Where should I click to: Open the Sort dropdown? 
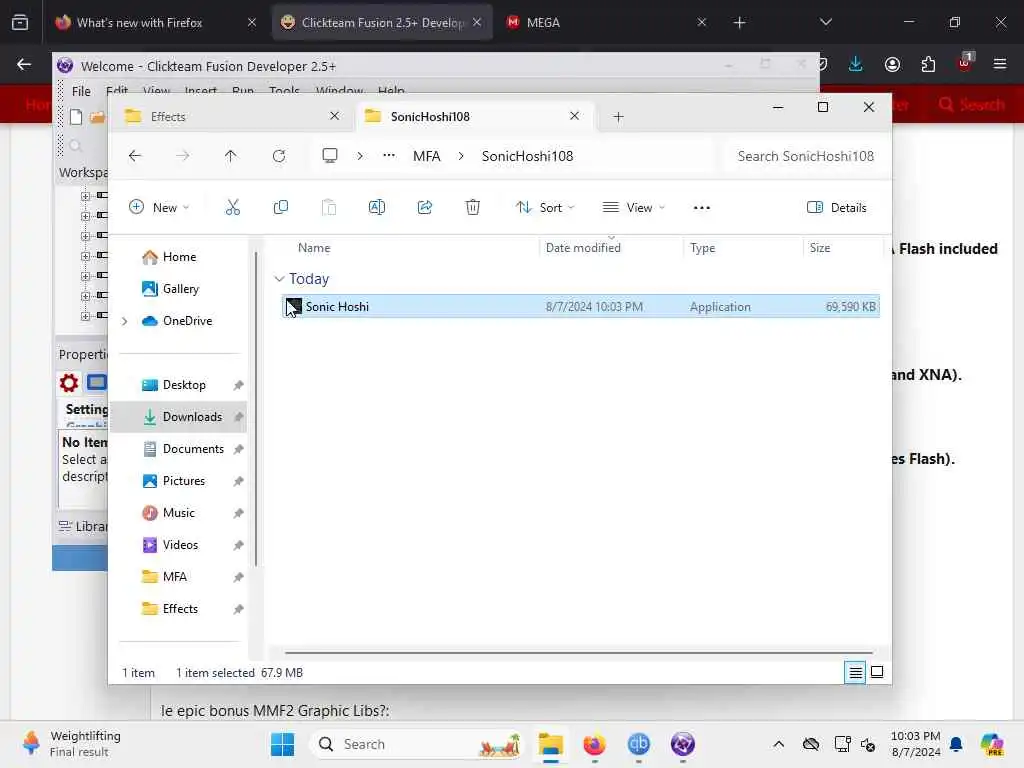coord(545,208)
